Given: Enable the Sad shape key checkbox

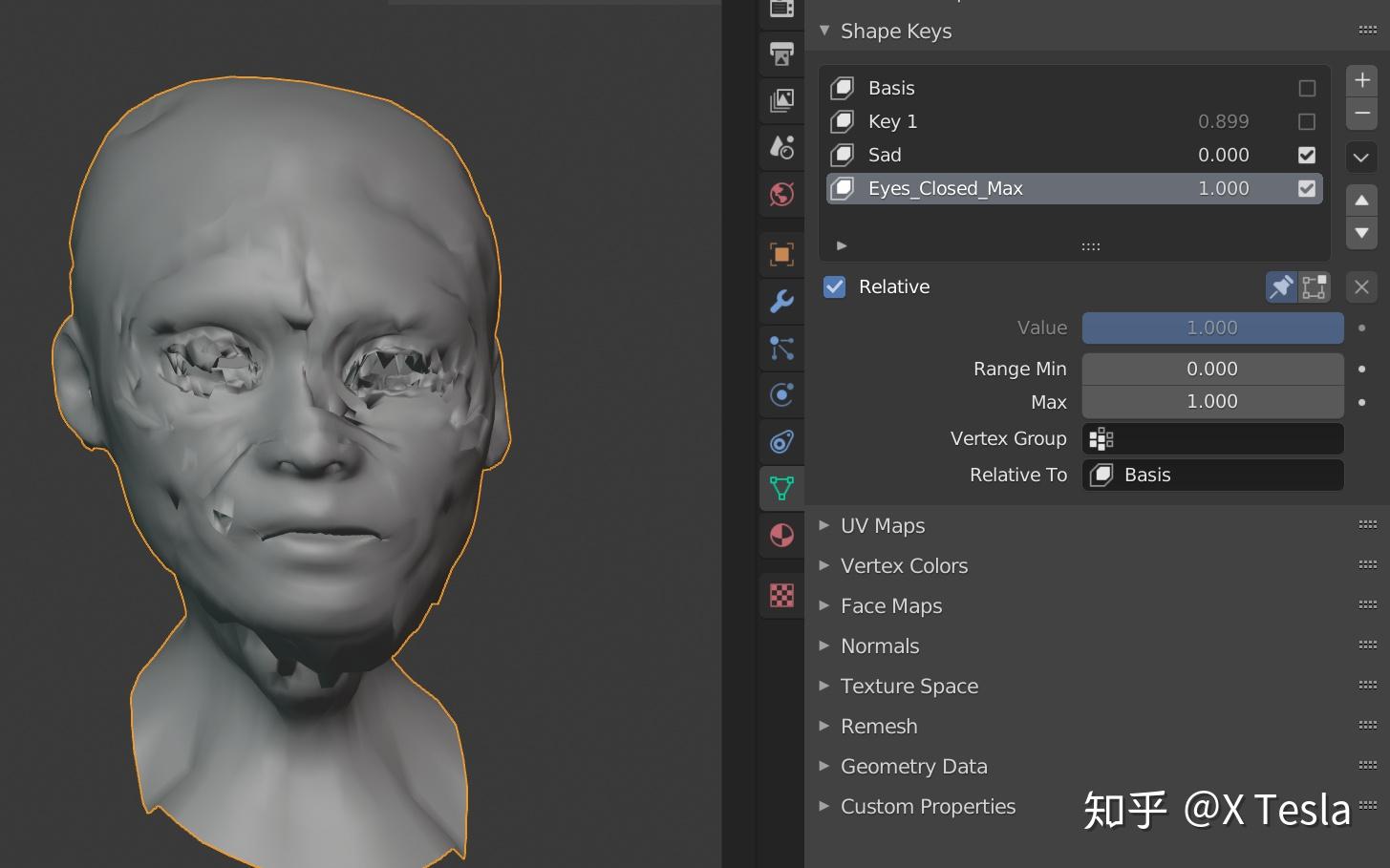Looking at the screenshot, I should coord(1307,155).
